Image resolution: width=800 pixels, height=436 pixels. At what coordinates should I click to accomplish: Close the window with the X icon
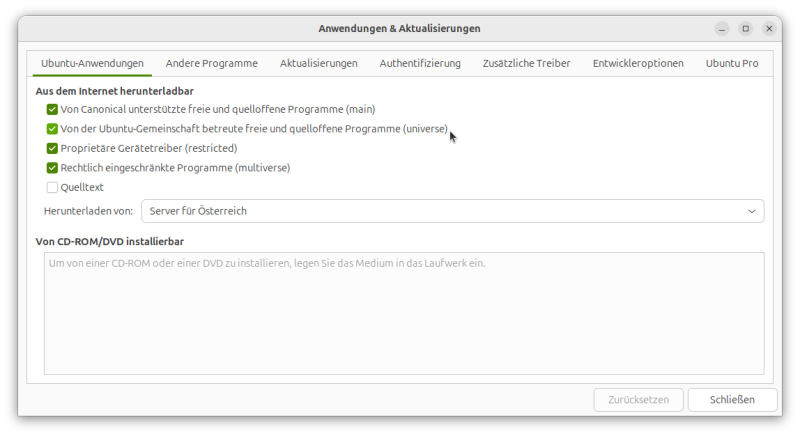click(x=769, y=28)
